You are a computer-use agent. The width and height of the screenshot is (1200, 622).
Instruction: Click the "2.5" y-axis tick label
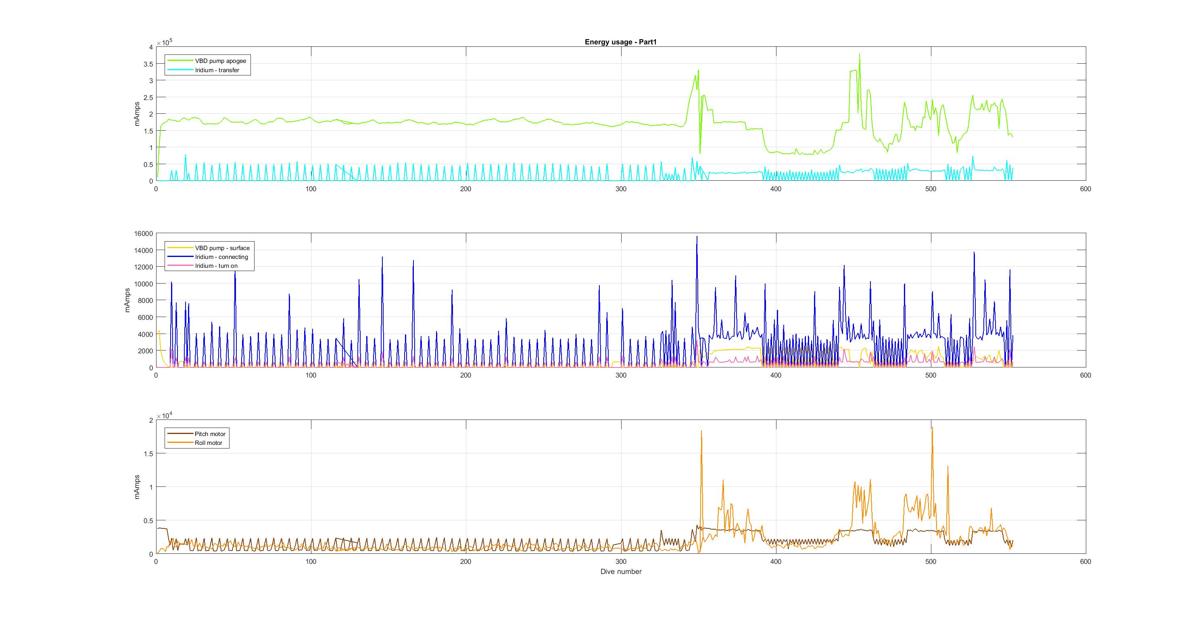click(x=147, y=97)
